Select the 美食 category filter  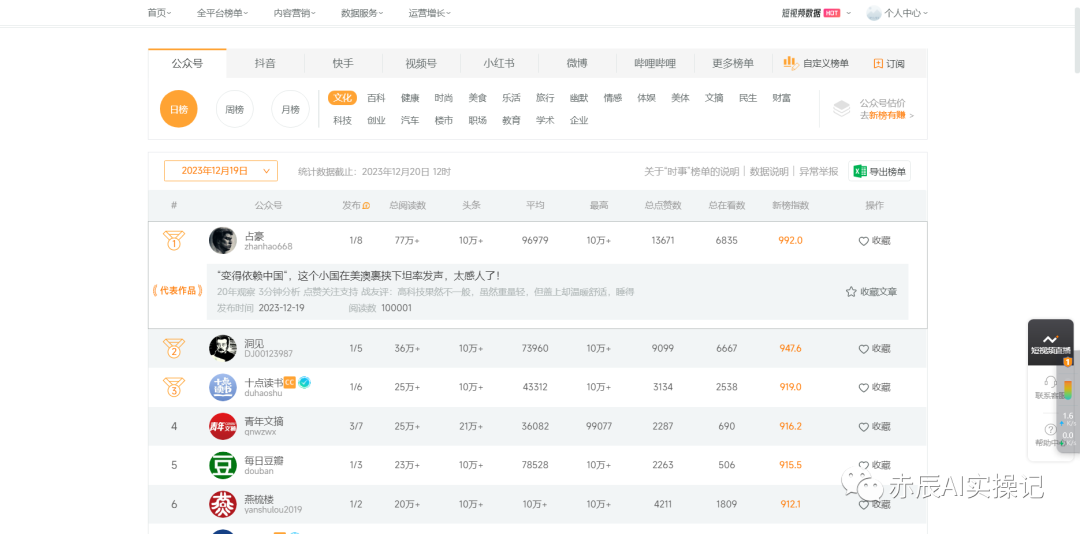[x=477, y=98]
